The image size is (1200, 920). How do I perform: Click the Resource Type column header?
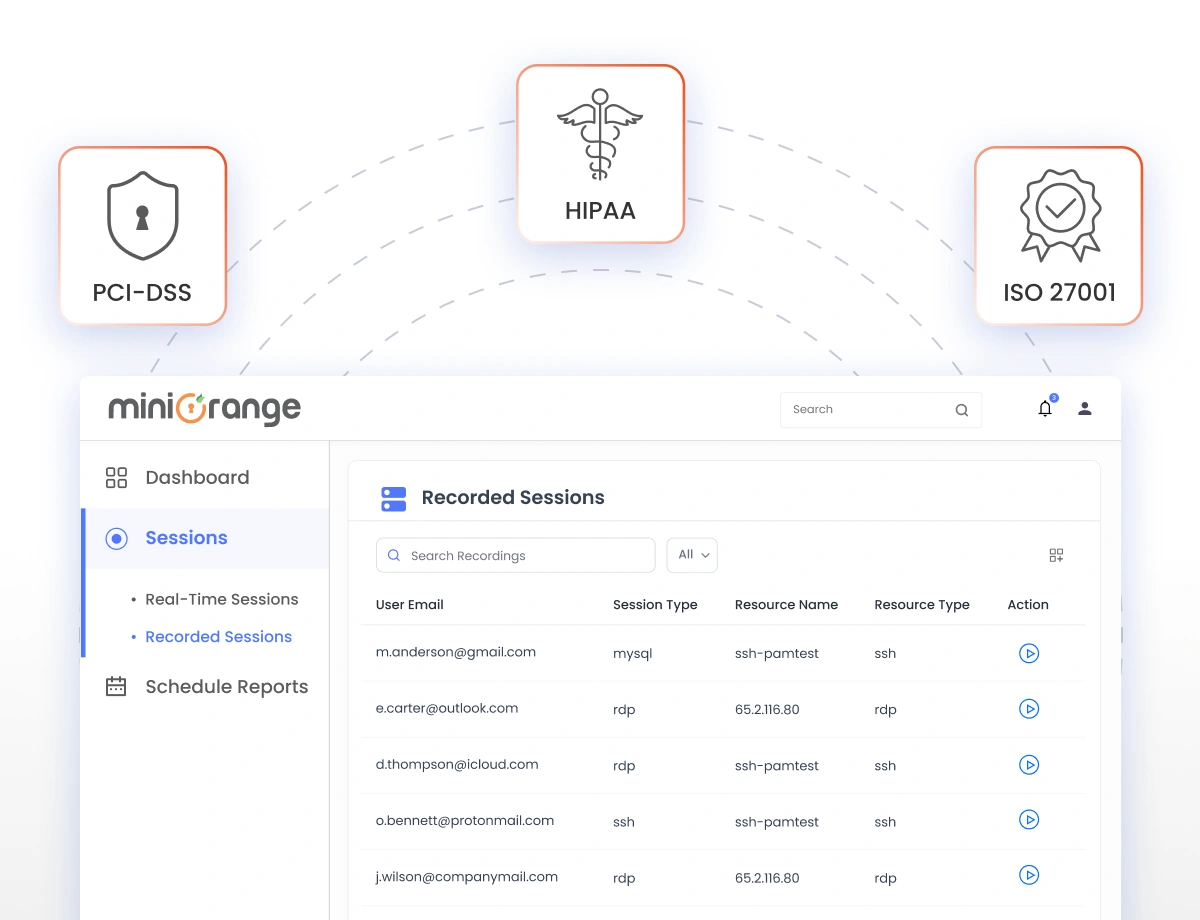tap(922, 605)
